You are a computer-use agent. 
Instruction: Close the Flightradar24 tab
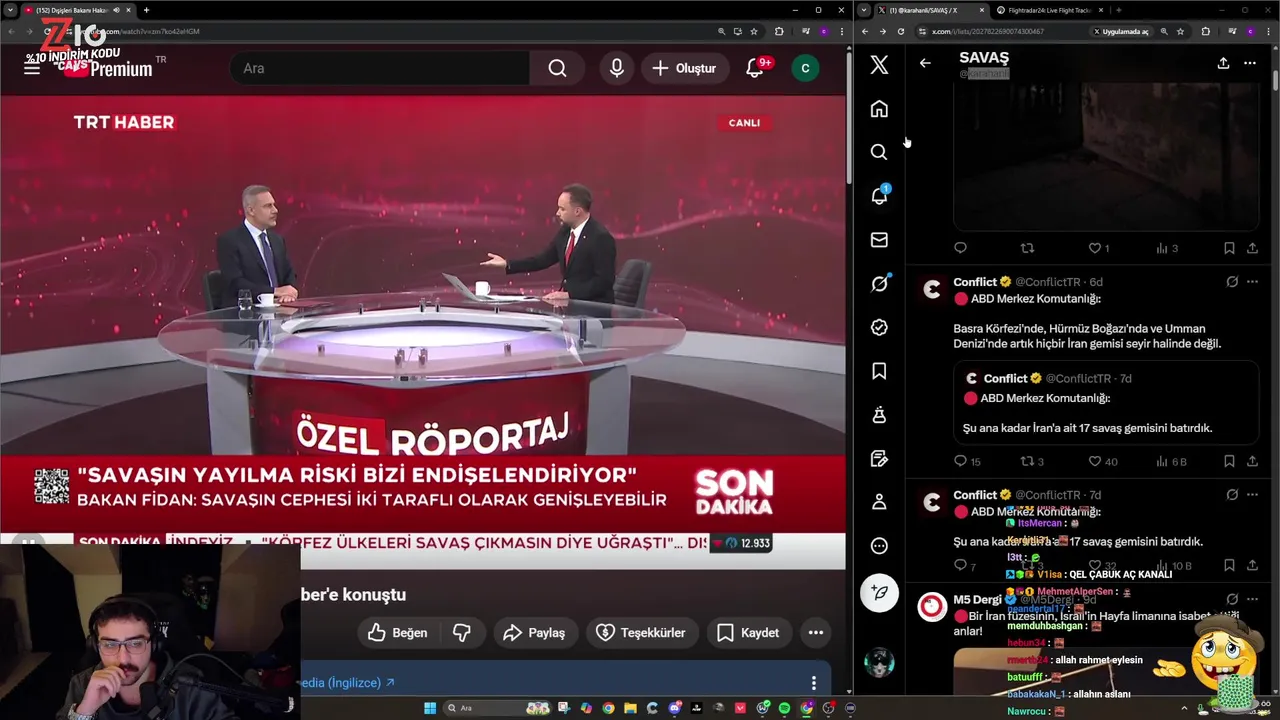(1101, 10)
